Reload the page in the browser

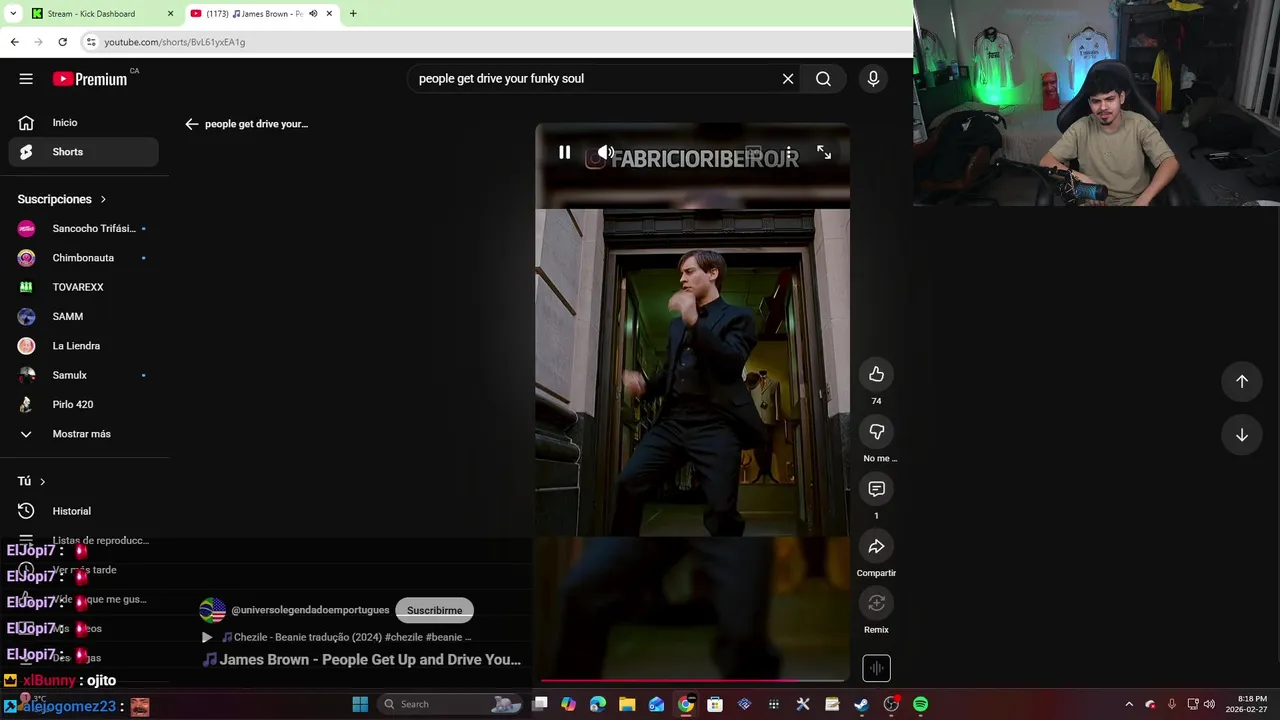click(62, 42)
